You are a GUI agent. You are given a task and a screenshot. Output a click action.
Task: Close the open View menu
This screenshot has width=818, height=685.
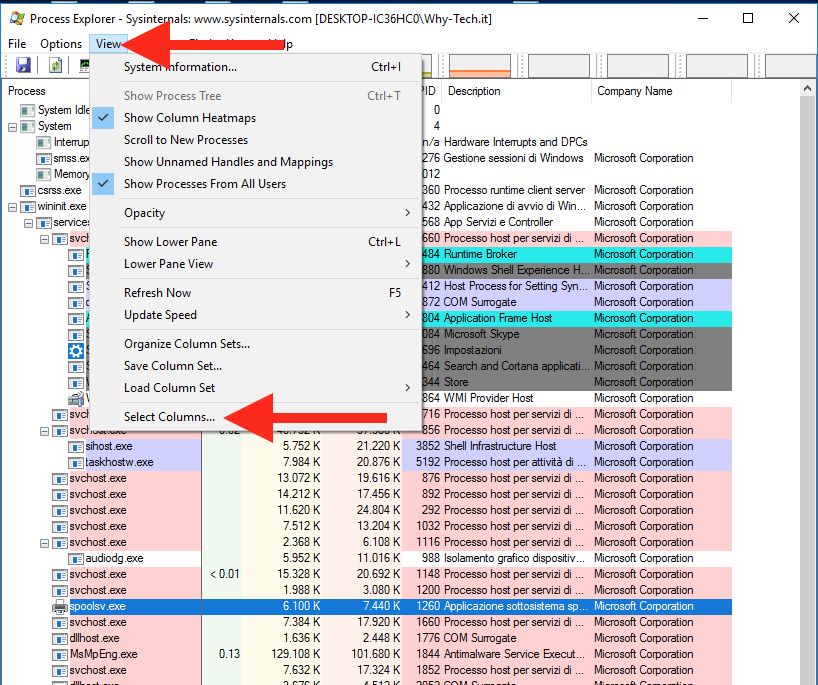[108, 44]
